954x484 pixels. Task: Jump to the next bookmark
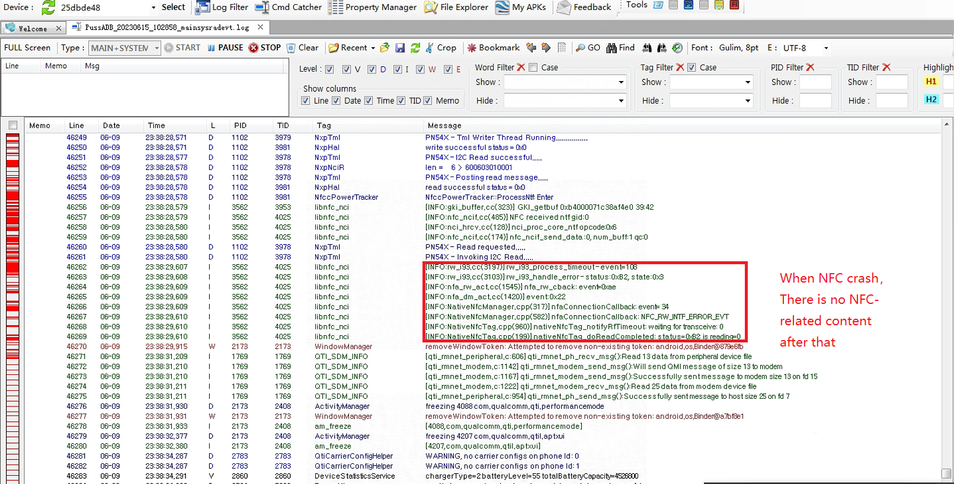(x=546, y=47)
